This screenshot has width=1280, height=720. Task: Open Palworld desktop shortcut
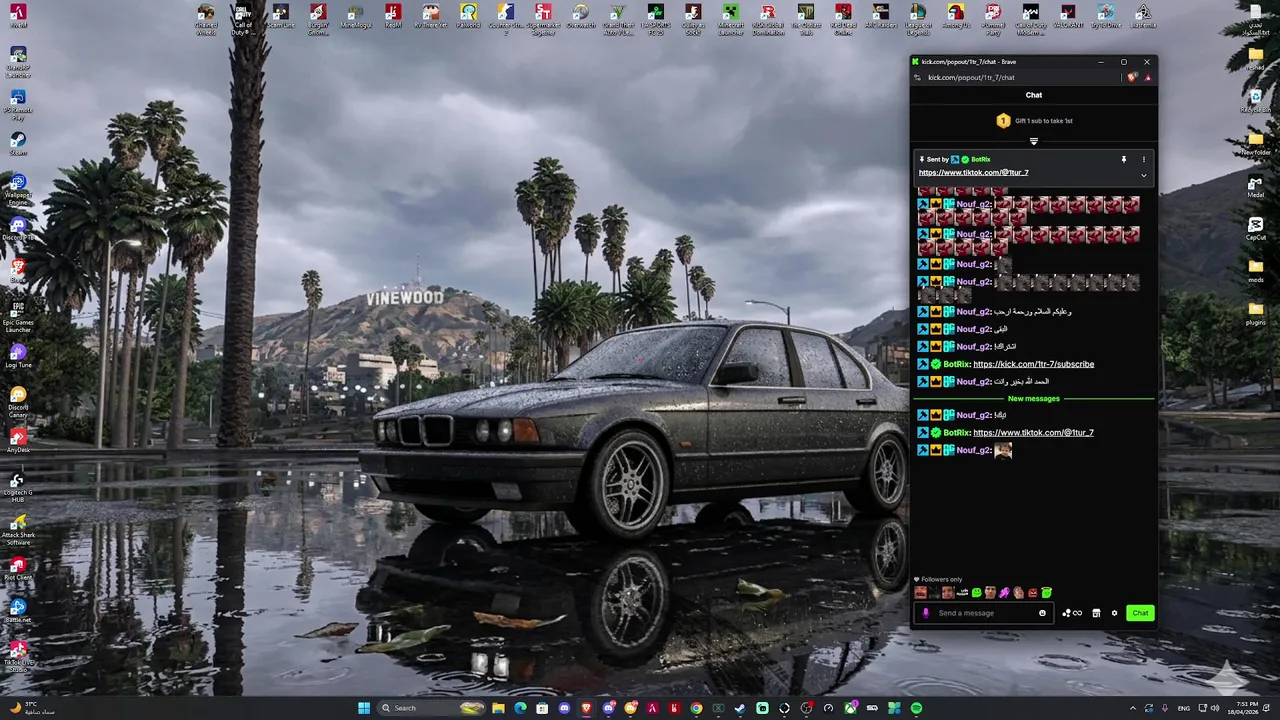(x=468, y=17)
